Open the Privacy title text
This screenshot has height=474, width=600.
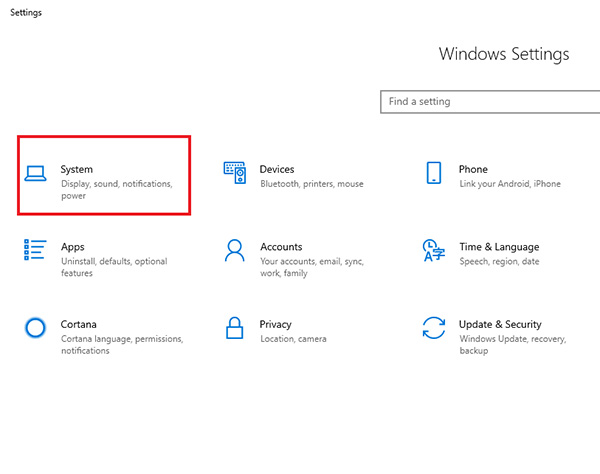point(276,324)
